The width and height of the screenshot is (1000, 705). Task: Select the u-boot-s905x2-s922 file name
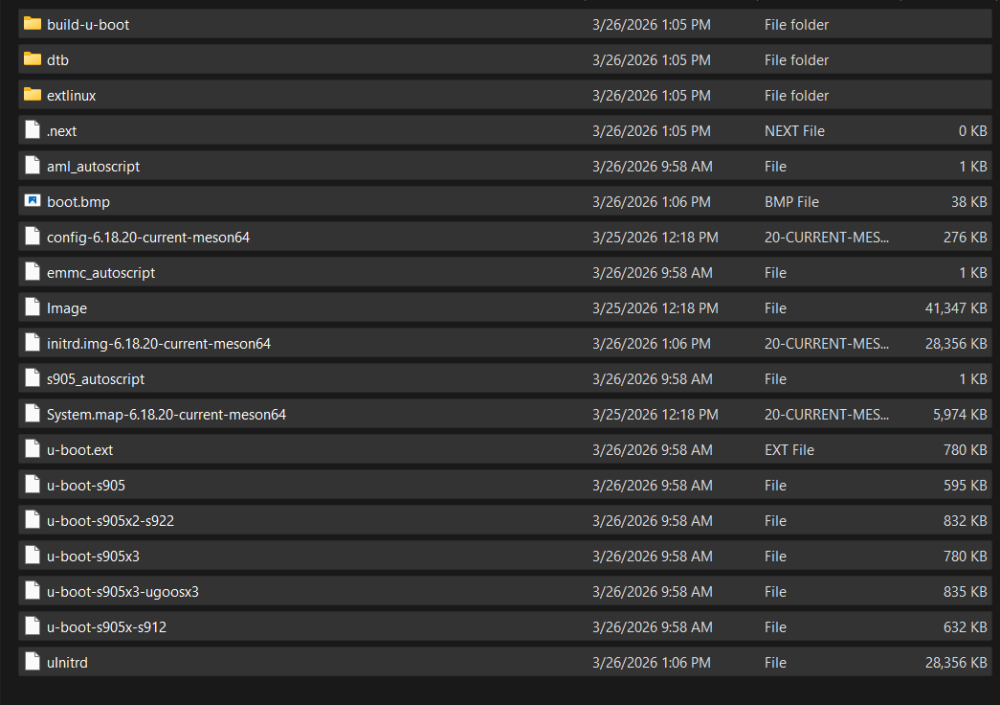tap(111, 521)
